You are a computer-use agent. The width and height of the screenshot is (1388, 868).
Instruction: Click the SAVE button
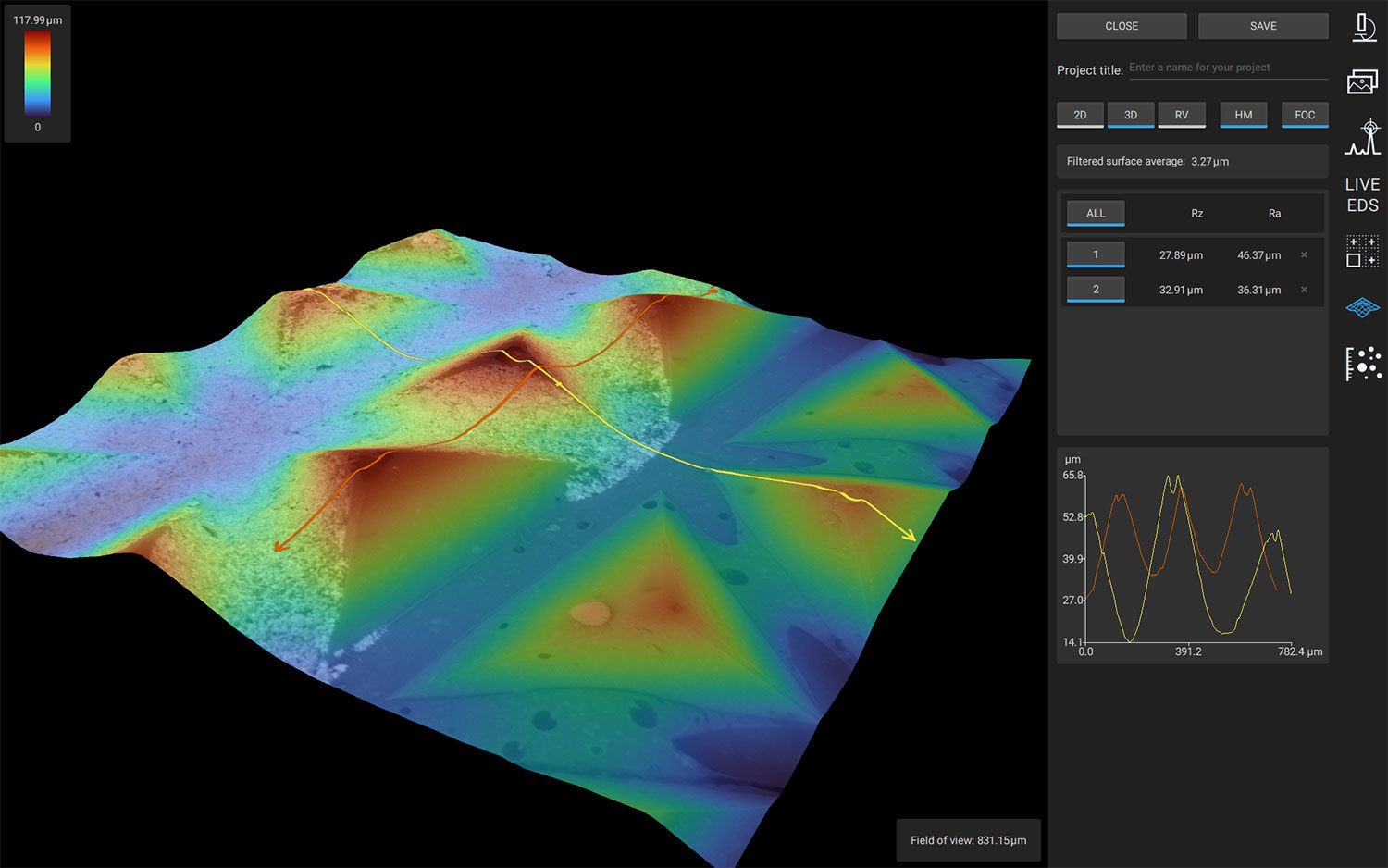[1263, 26]
